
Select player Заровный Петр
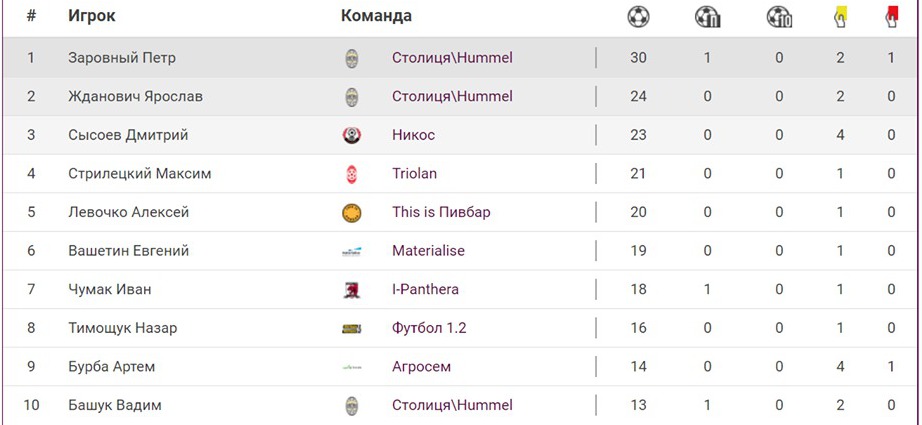tap(122, 58)
